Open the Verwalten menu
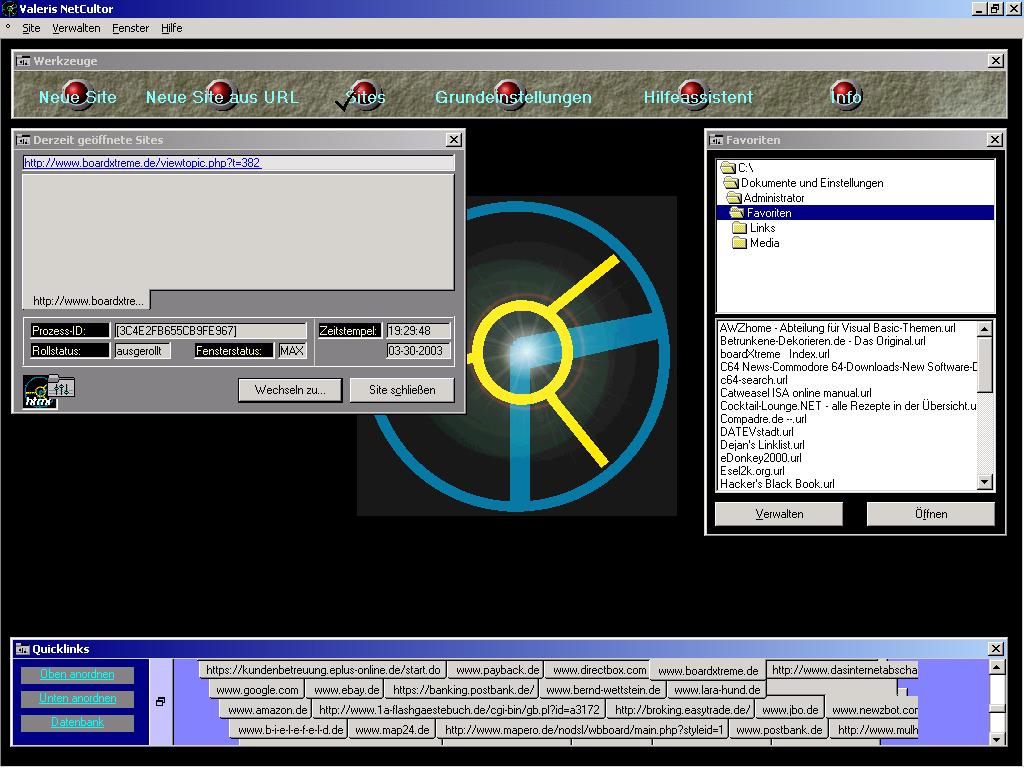Image resolution: width=1024 pixels, height=768 pixels. point(76,28)
